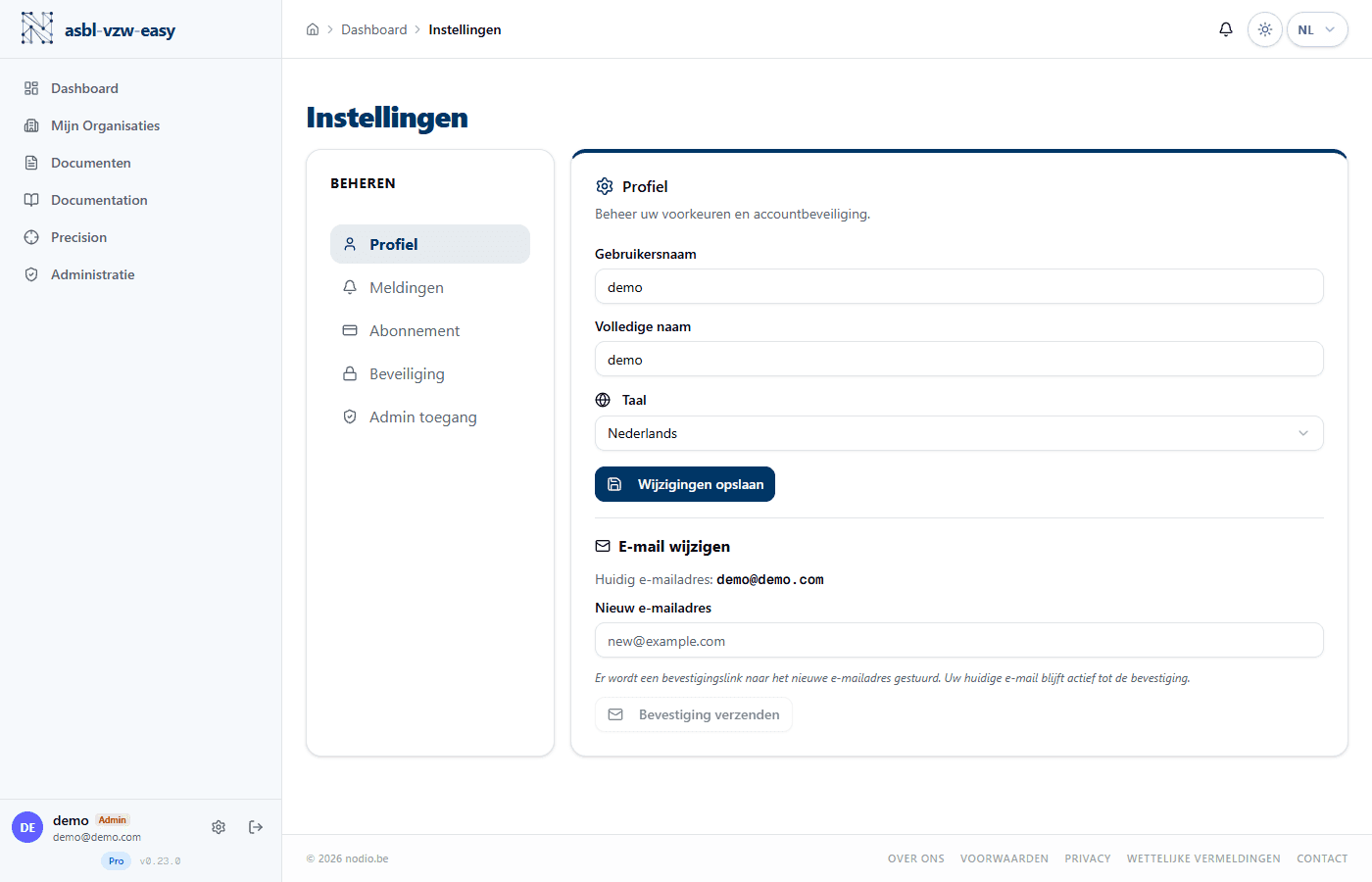Click the Admin badge next to demo
The height and width of the screenshot is (882, 1372).
(113, 820)
